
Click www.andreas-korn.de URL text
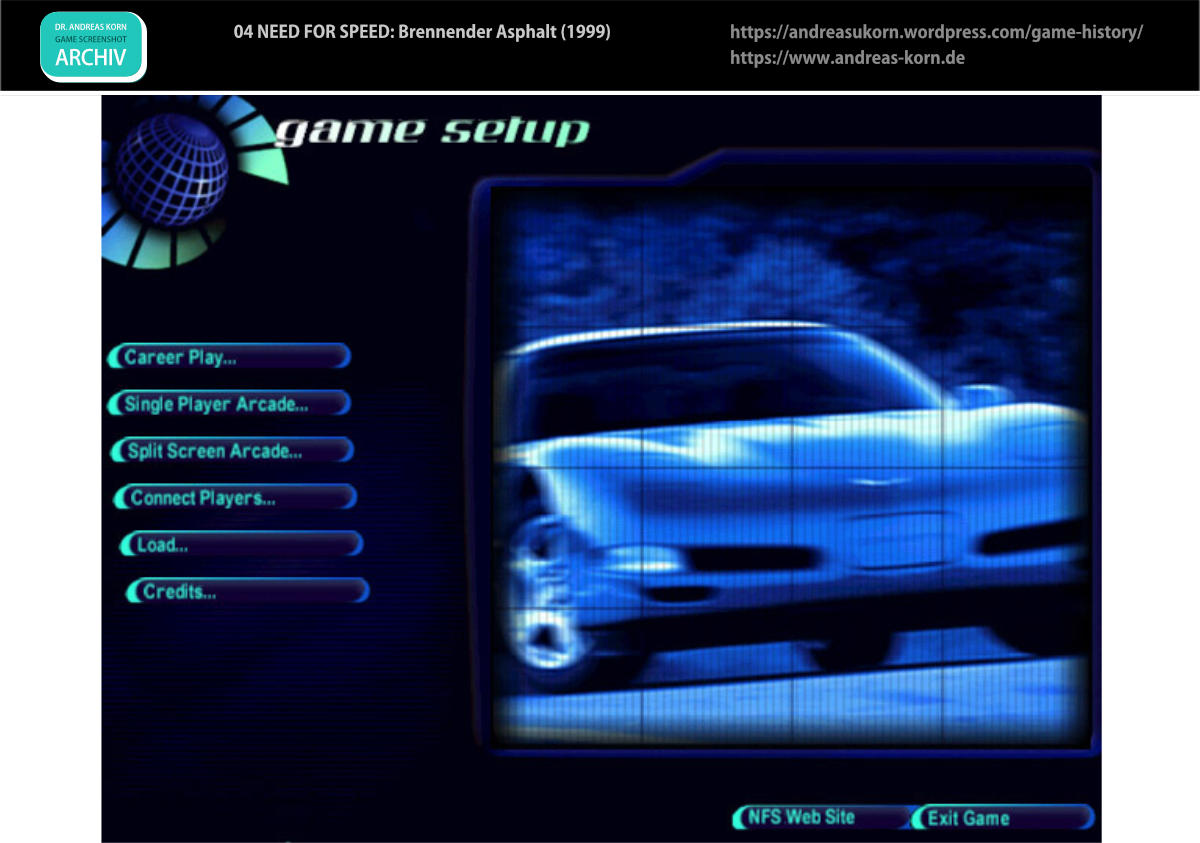pyautogui.click(x=847, y=58)
